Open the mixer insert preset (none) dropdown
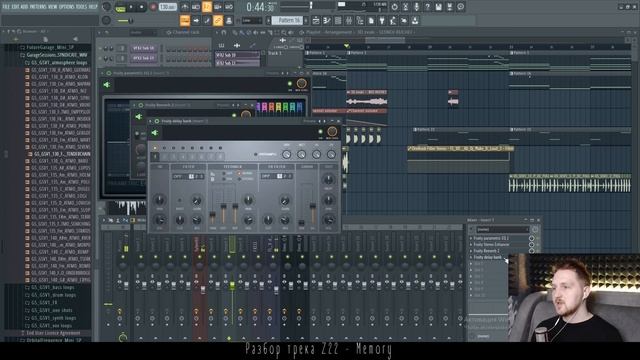The height and width of the screenshot is (360, 640). 502,229
